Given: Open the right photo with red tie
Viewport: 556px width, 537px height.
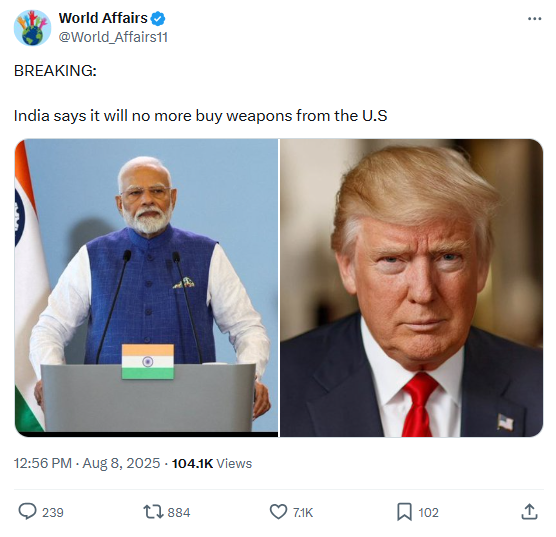Looking at the screenshot, I should click(x=411, y=288).
